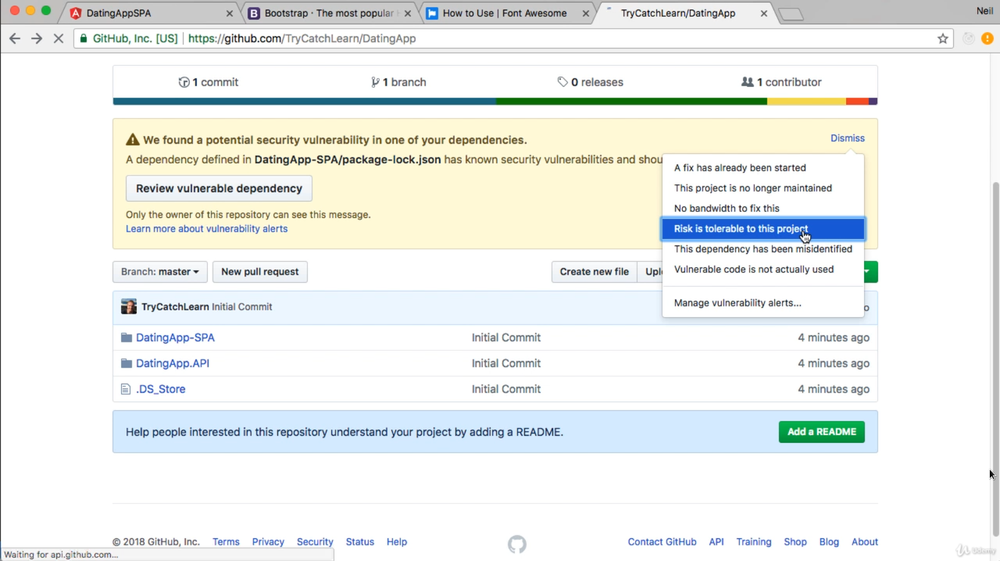Select 'This project is no longer maintained'
The width and height of the screenshot is (1000, 561).
tap(763, 188)
